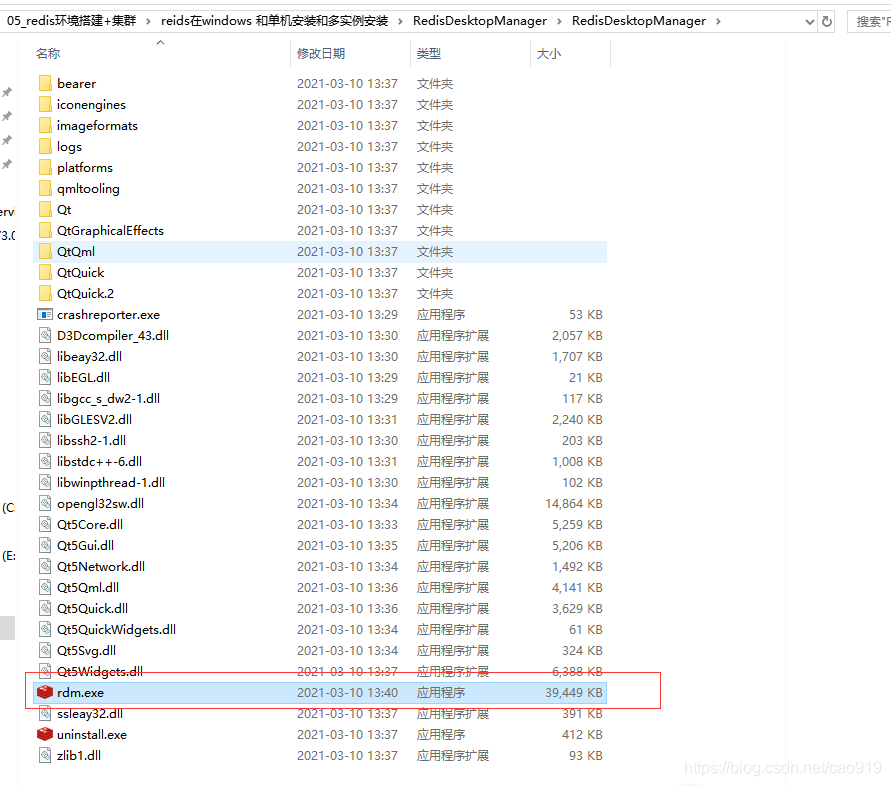
Task: Select file name Qt5Quick.dll
Action: coord(92,609)
